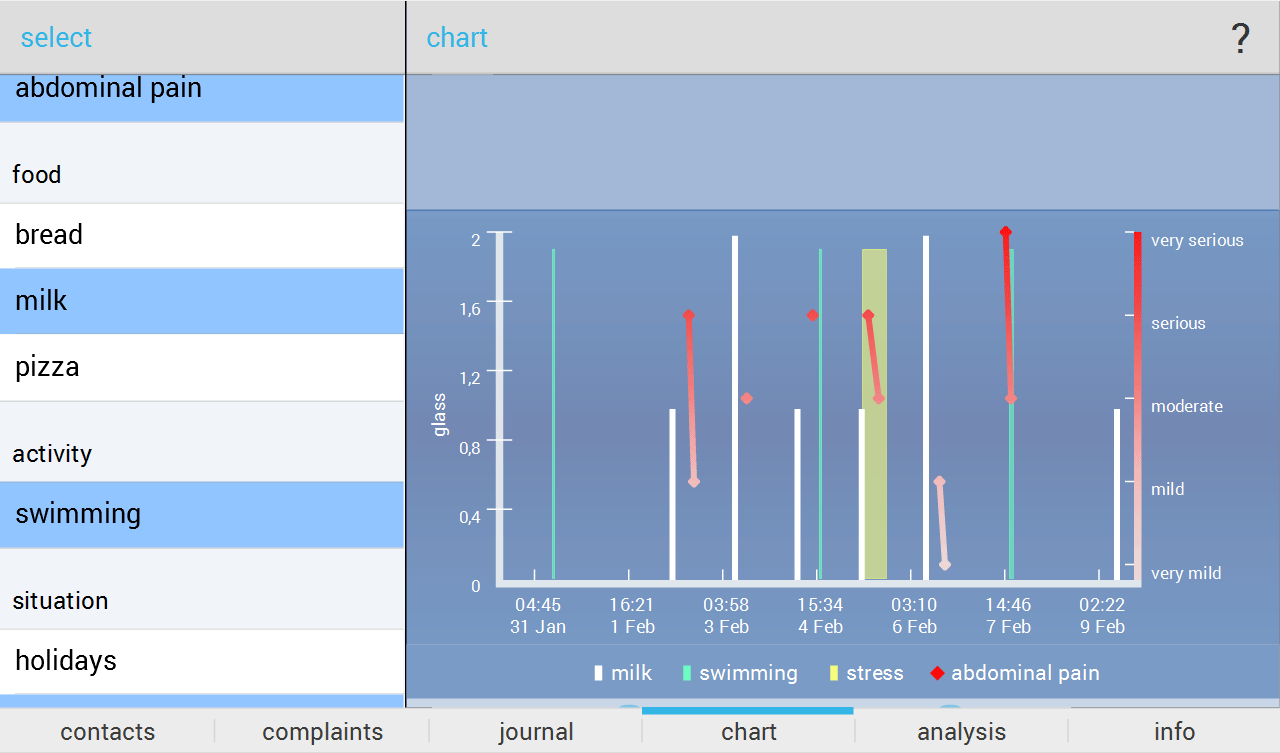Click the yellow-green stress bar in the chart

click(874, 414)
